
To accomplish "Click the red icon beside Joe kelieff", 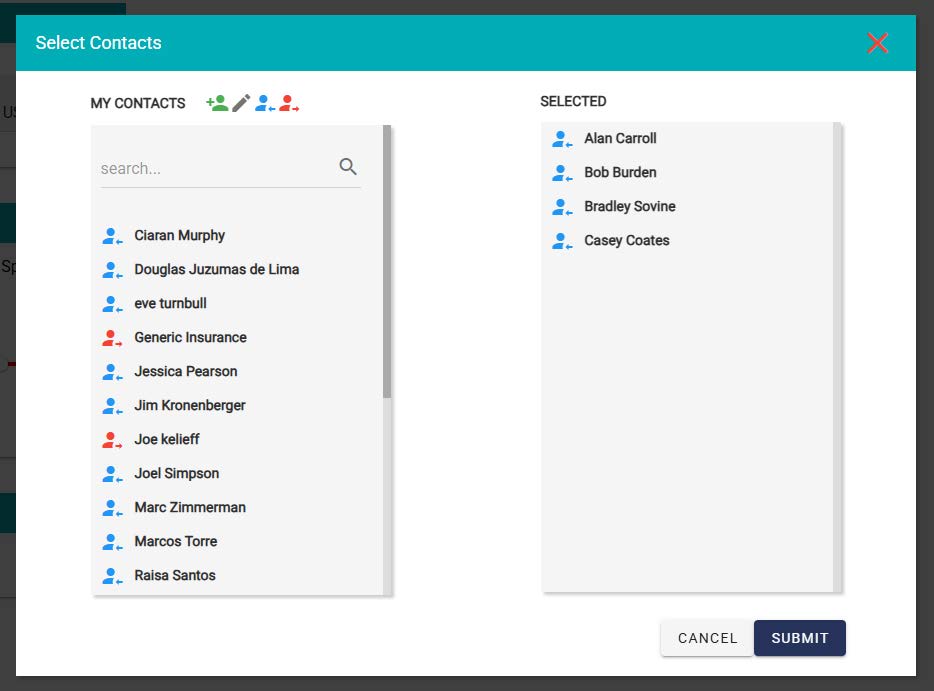I will [x=112, y=440].
